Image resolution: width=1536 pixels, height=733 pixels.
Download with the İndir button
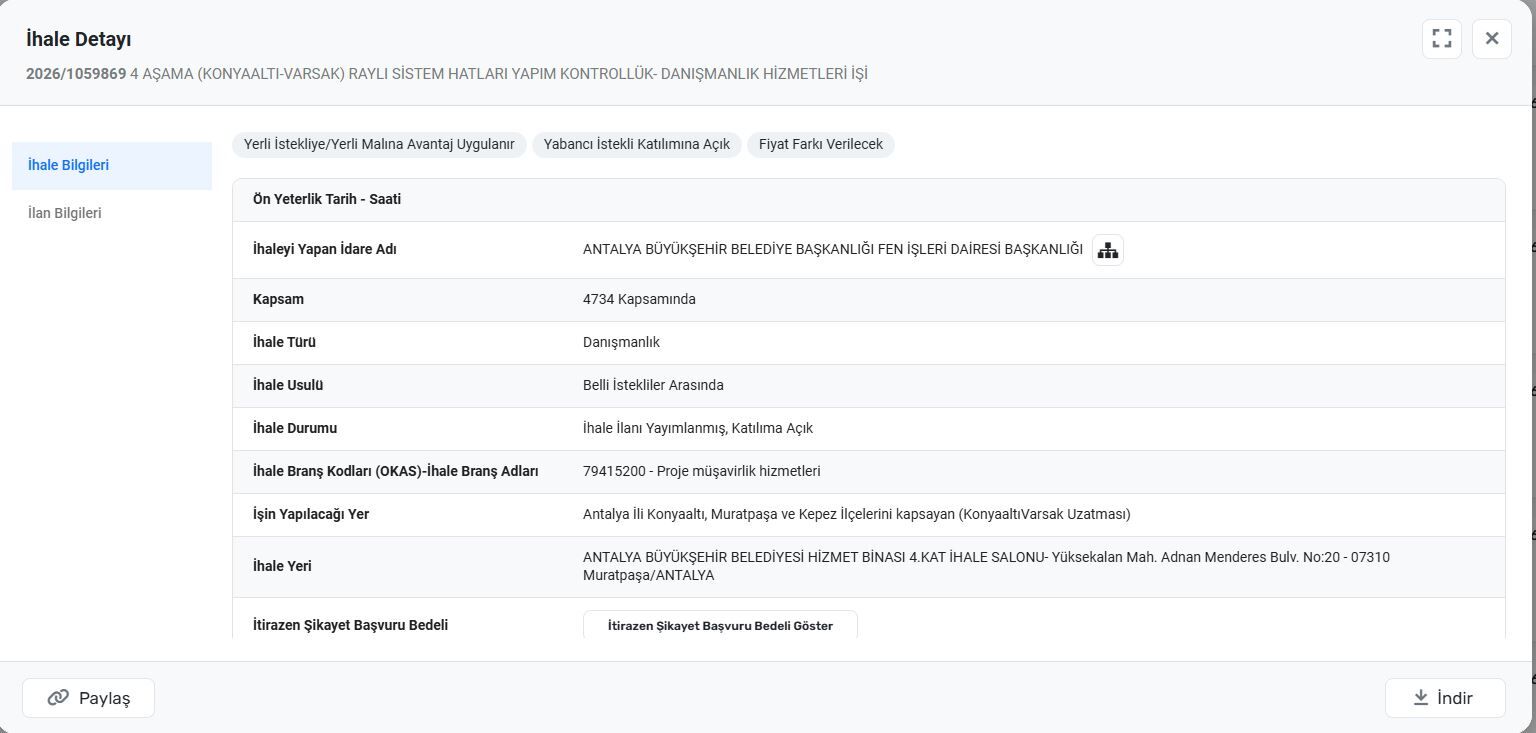click(x=1444, y=698)
